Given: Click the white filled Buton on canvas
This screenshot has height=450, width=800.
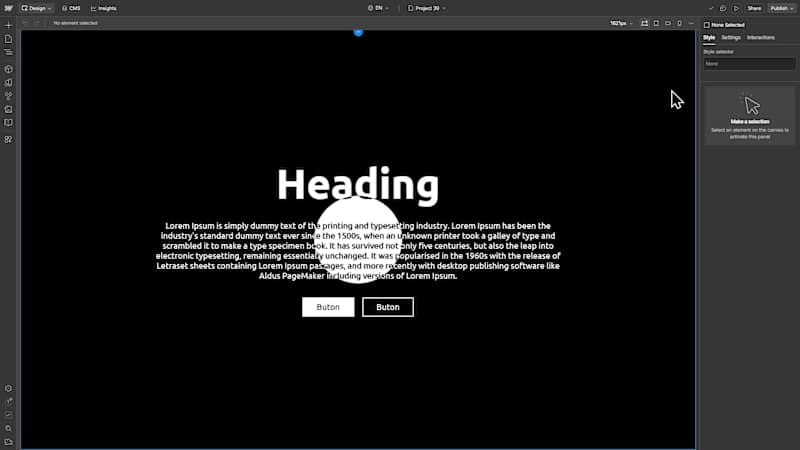Looking at the screenshot, I should pos(328,307).
